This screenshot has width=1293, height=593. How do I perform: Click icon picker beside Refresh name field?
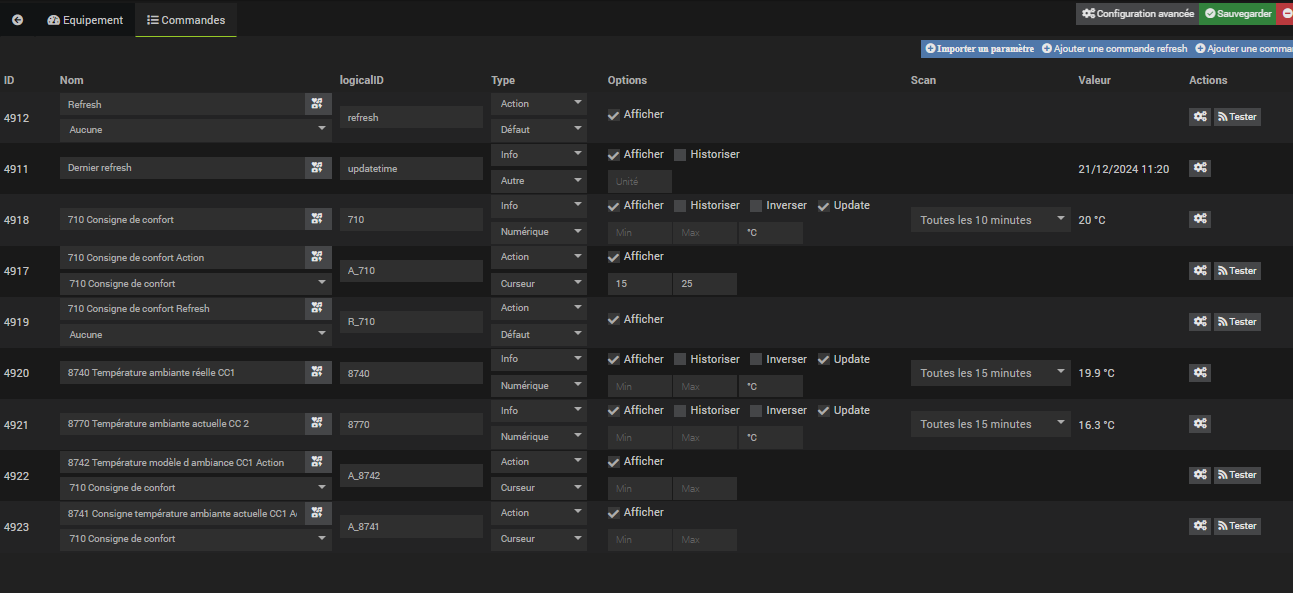[x=318, y=104]
